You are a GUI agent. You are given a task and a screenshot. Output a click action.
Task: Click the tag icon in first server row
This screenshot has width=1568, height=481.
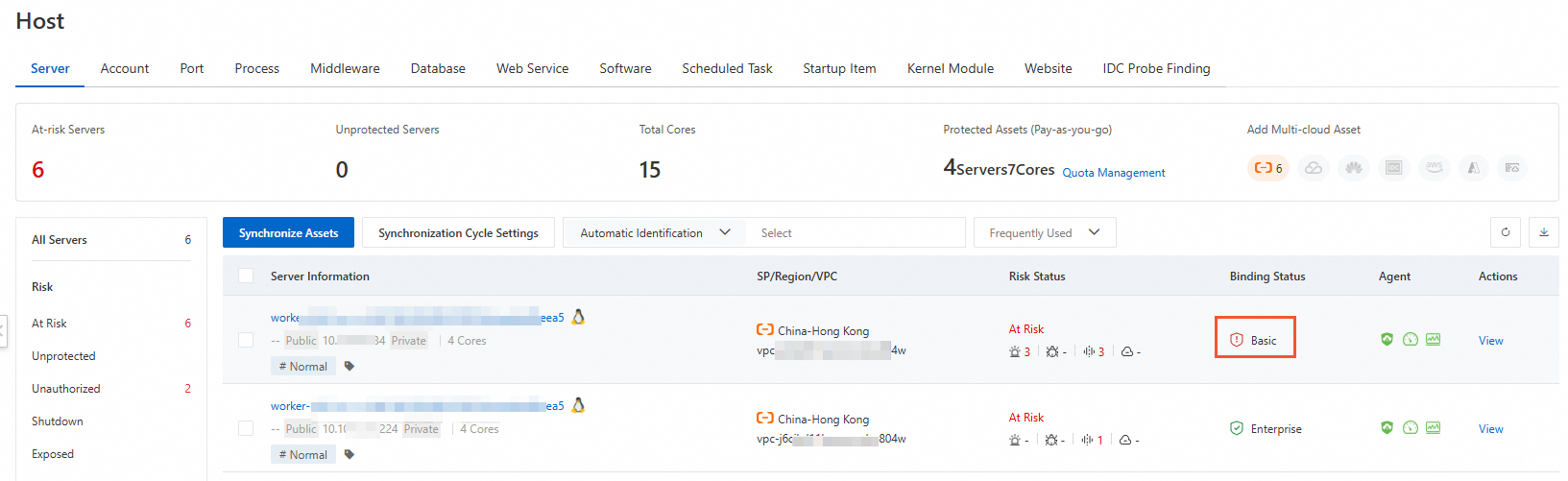pos(350,366)
